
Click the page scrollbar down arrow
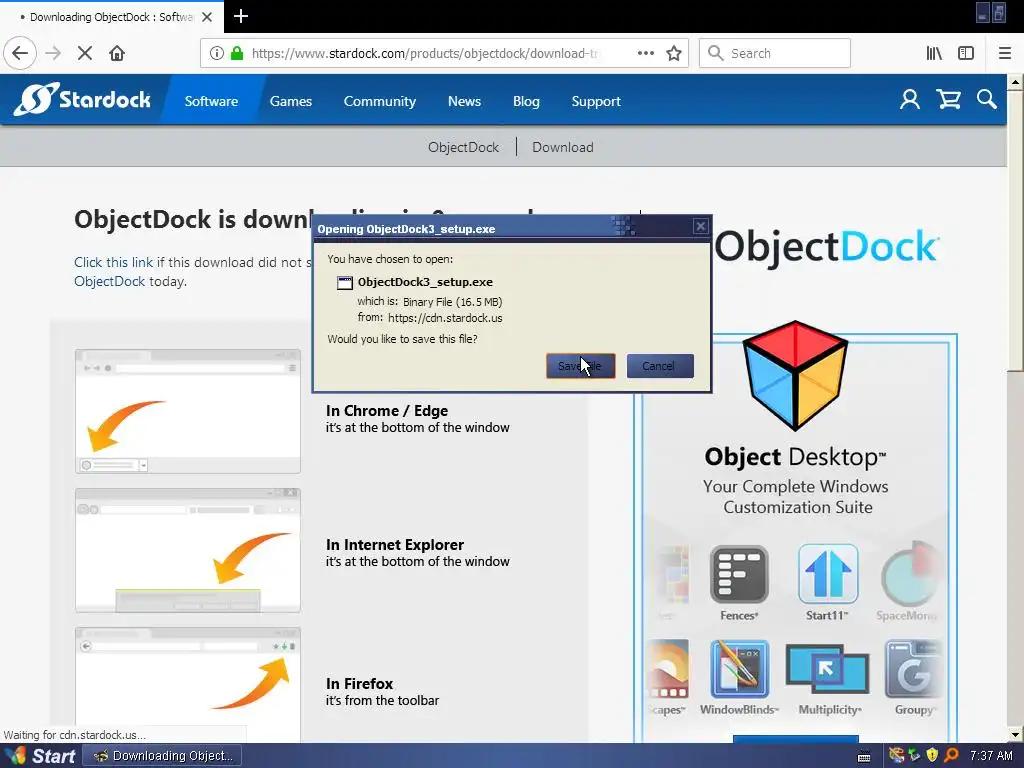(1015, 734)
